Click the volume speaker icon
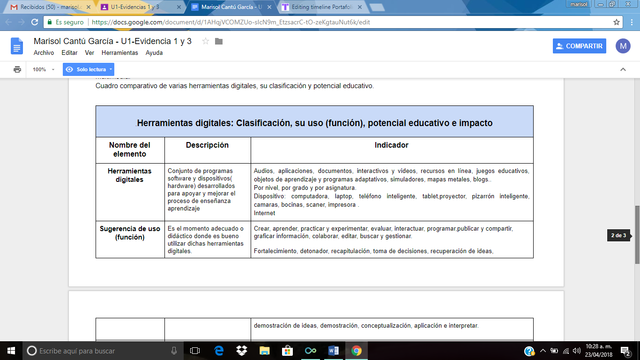The width and height of the screenshot is (640, 360). tap(577, 351)
